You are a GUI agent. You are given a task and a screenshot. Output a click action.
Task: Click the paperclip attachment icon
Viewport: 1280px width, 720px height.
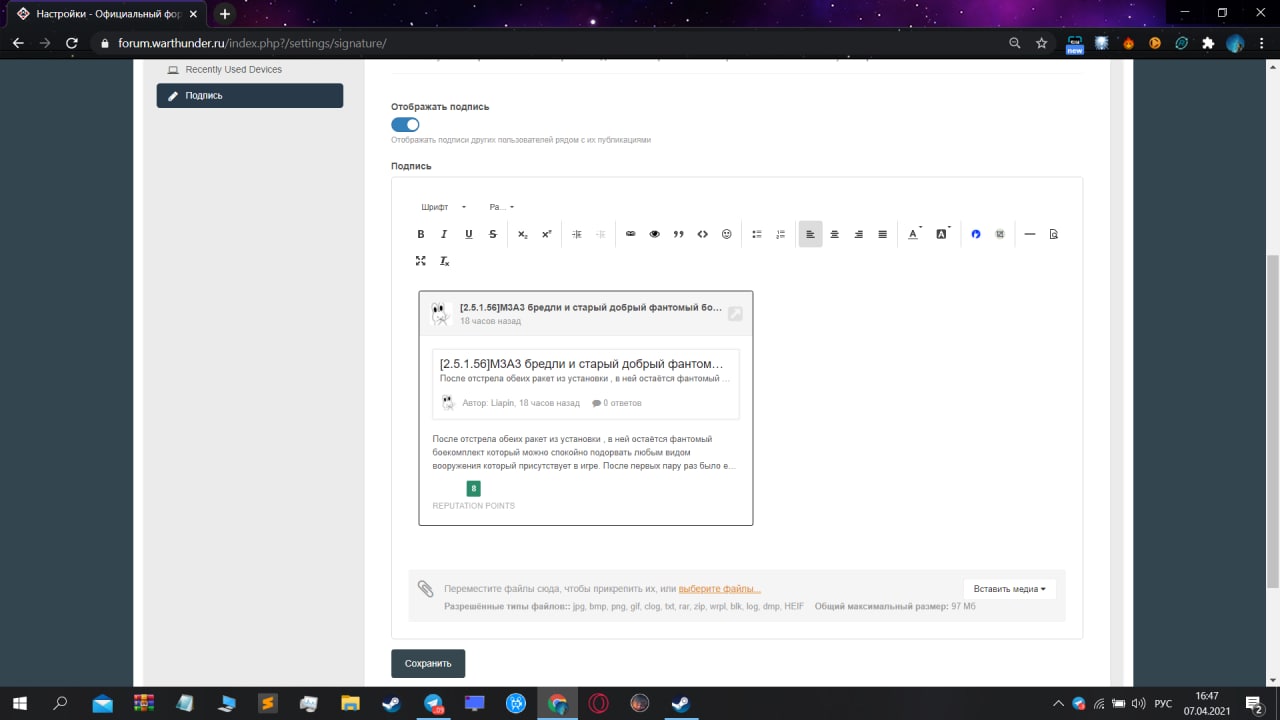[426, 589]
